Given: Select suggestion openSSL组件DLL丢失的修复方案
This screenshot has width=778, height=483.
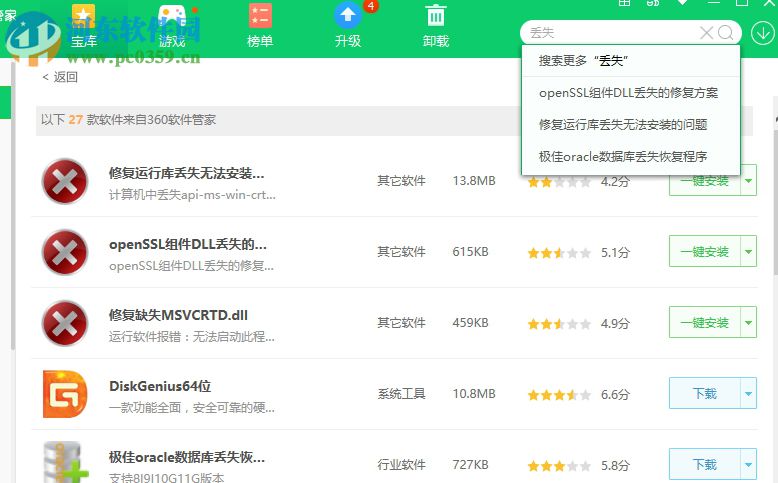Looking at the screenshot, I should click(631, 93).
